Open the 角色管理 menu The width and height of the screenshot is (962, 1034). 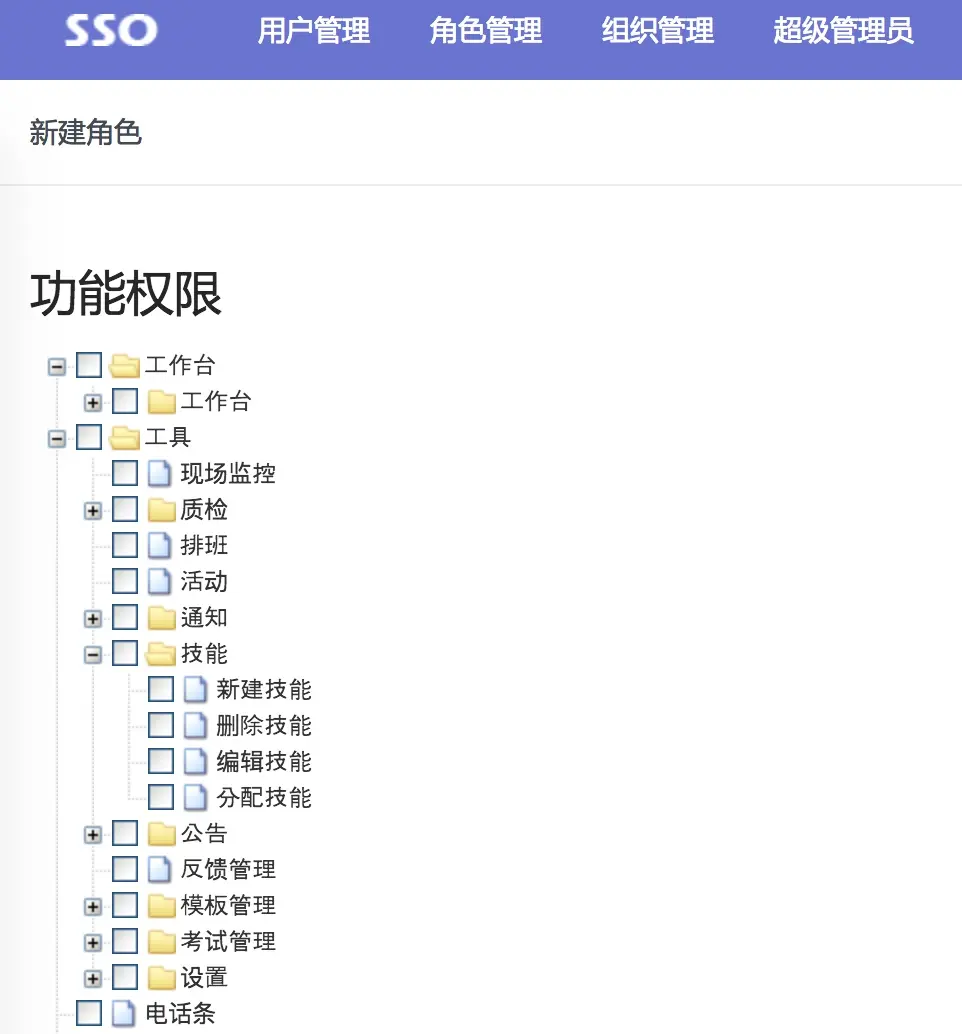486,30
